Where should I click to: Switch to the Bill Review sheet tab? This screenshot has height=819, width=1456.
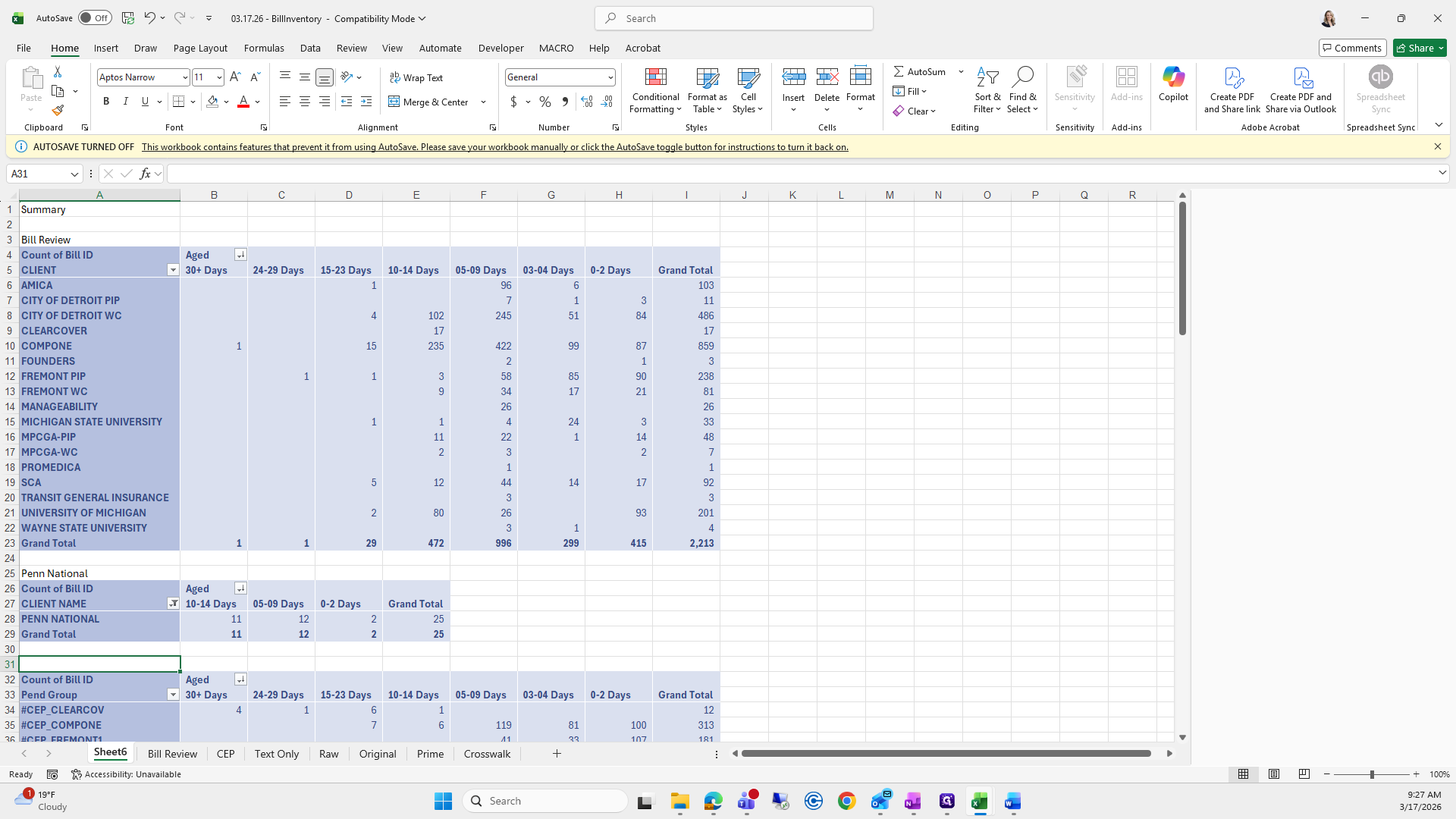[172, 754]
